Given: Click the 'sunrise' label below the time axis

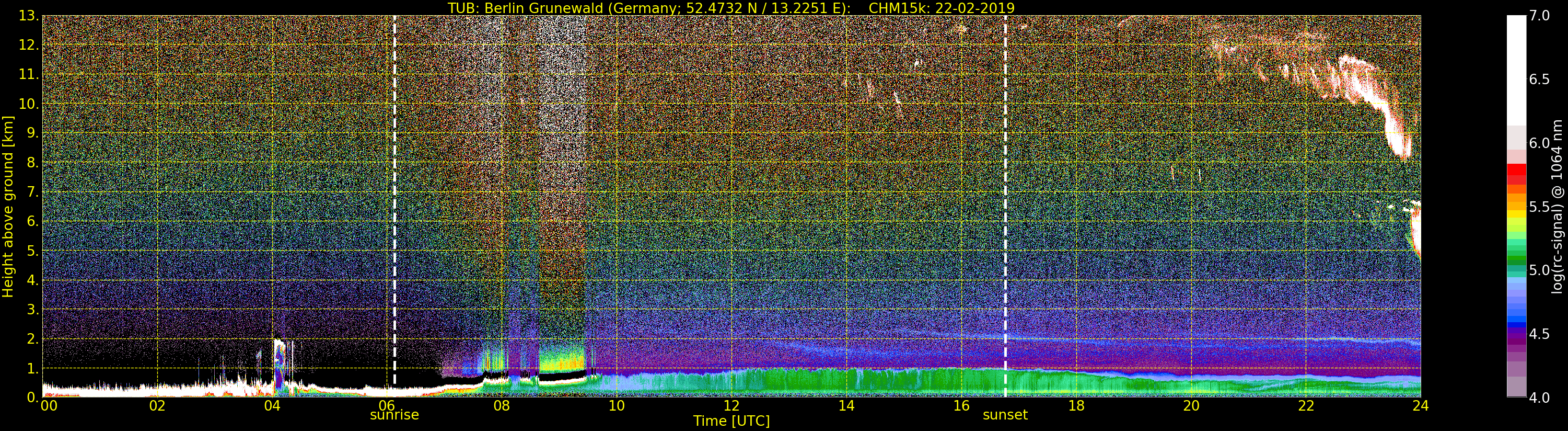Looking at the screenshot, I should point(394,415).
